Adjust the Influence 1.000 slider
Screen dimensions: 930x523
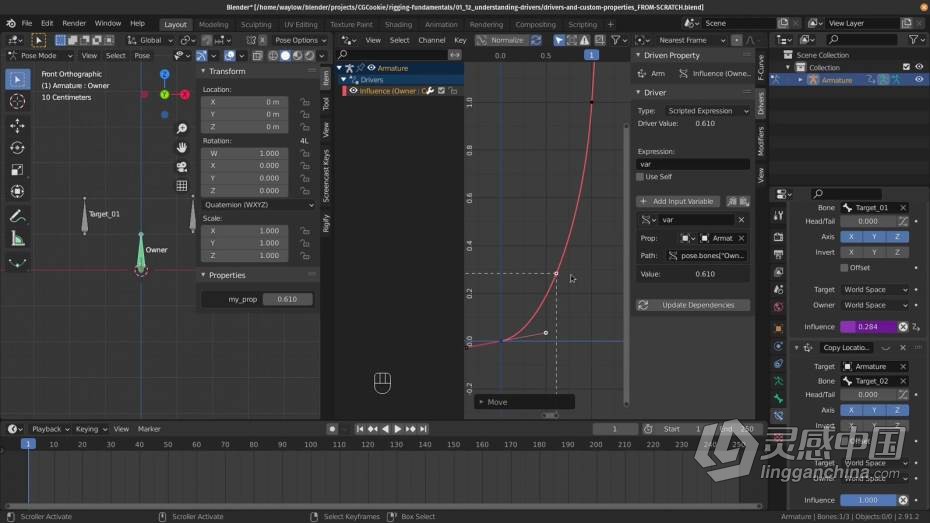868,500
